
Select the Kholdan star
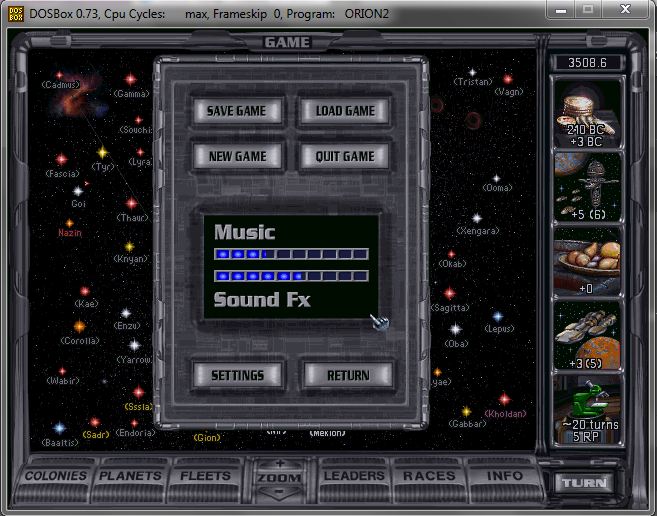click(x=504, y=399)
